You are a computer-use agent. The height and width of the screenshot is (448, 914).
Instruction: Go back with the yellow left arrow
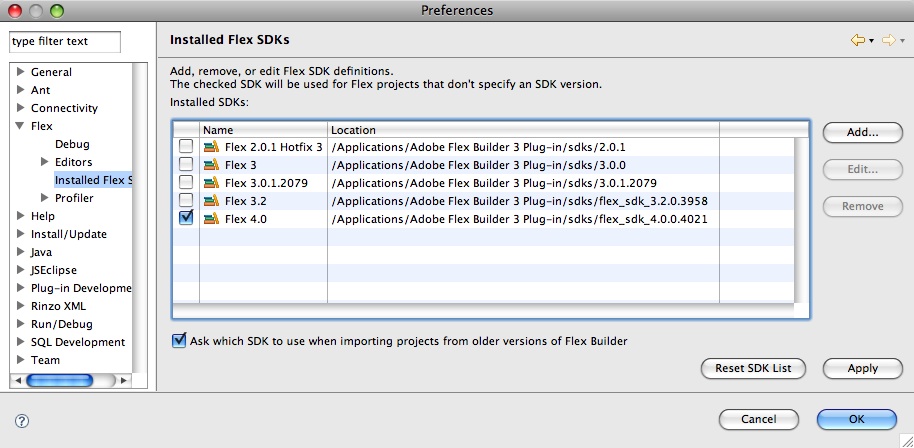click(x=857, y=40)
